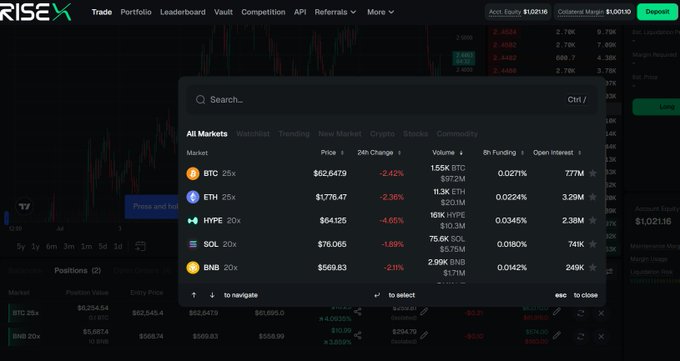The image size is (680, 361).
Task: Select the SOL coin icon
Action: click(x=193, y=244)
